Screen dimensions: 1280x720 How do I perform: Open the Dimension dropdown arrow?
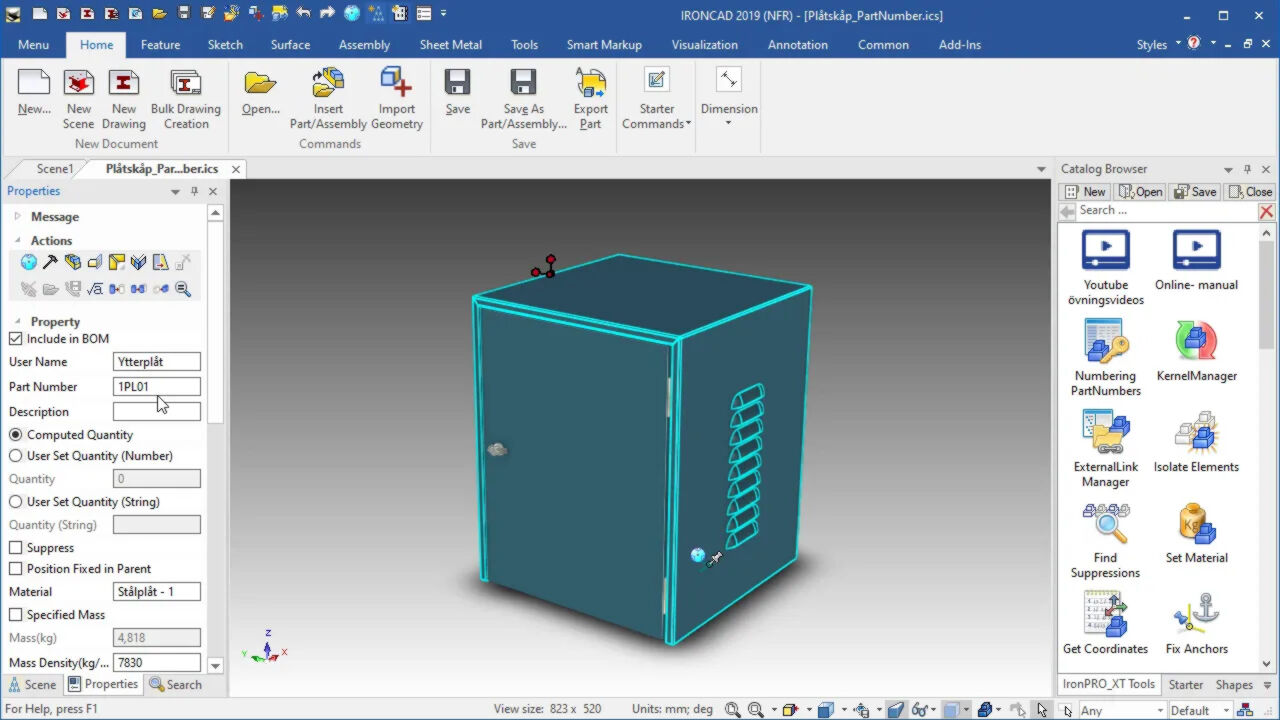[x=728, y=123]
